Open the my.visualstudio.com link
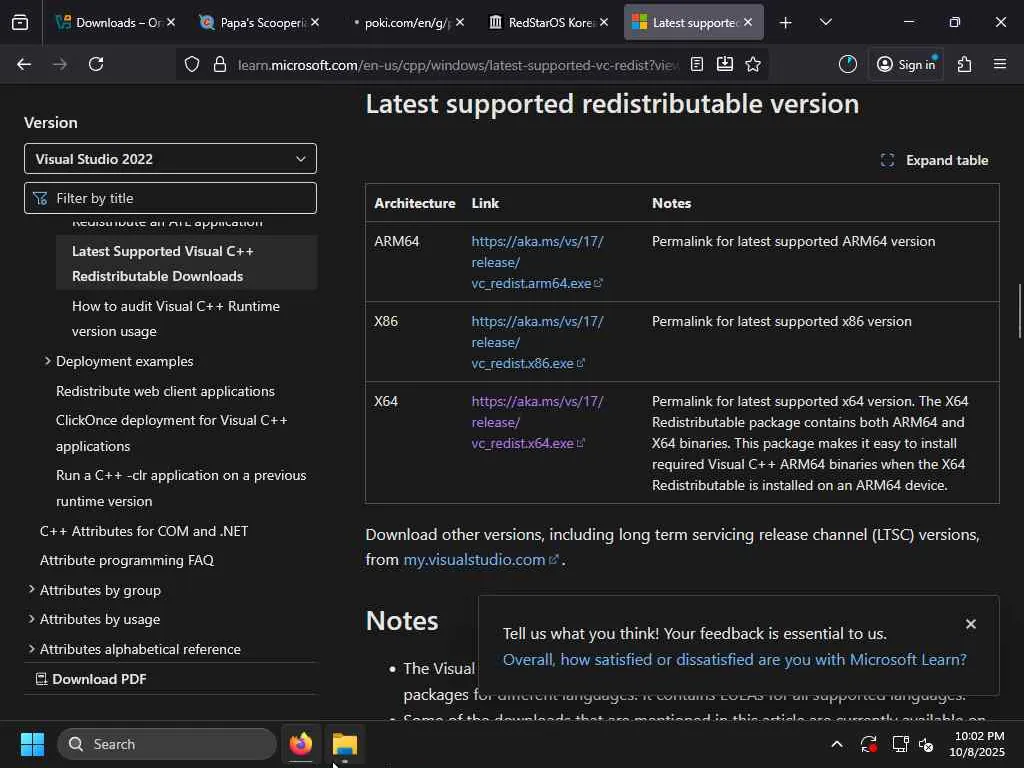Viewport: 1024px width, 768px height. [474, 560]
